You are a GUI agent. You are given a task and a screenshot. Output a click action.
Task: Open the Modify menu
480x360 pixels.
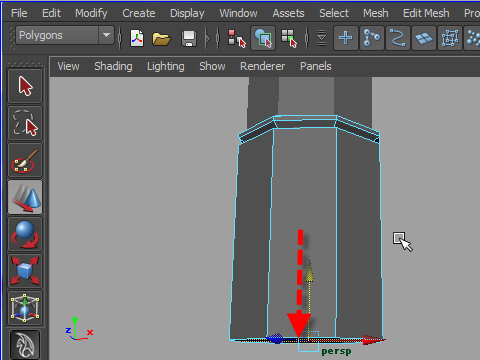[x=91, y=13]
